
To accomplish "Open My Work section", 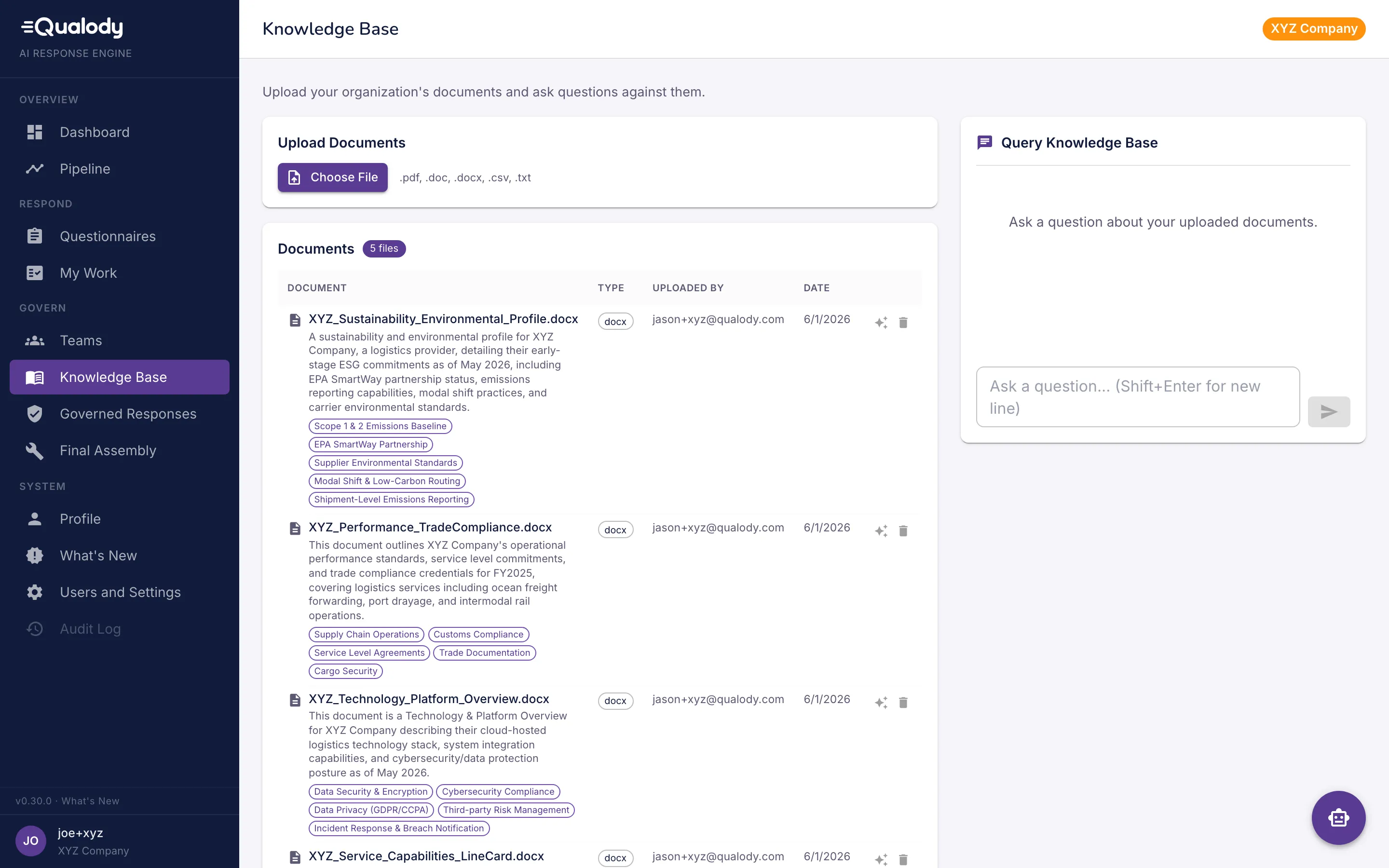I will 120,272.
